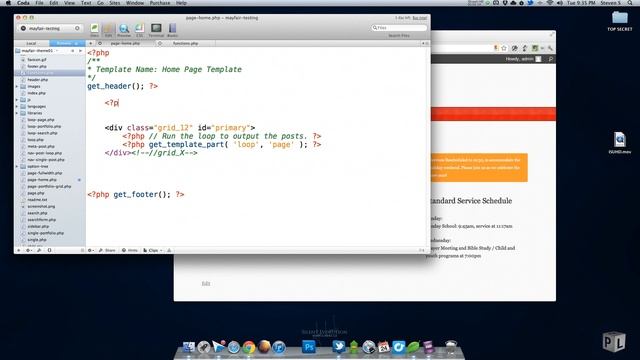Open the .mov file on desktop
Screen dimensions: 640x360
pos(620,143)
